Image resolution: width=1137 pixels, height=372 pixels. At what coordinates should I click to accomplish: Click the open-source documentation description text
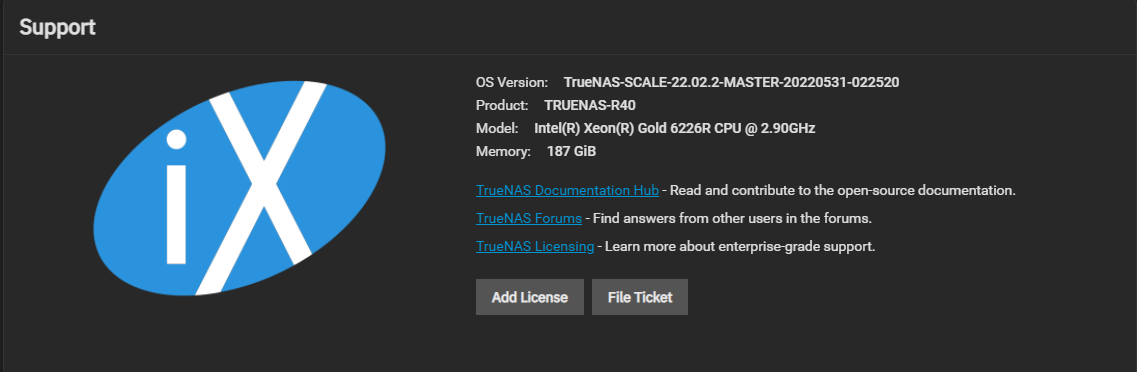point(843,191)
